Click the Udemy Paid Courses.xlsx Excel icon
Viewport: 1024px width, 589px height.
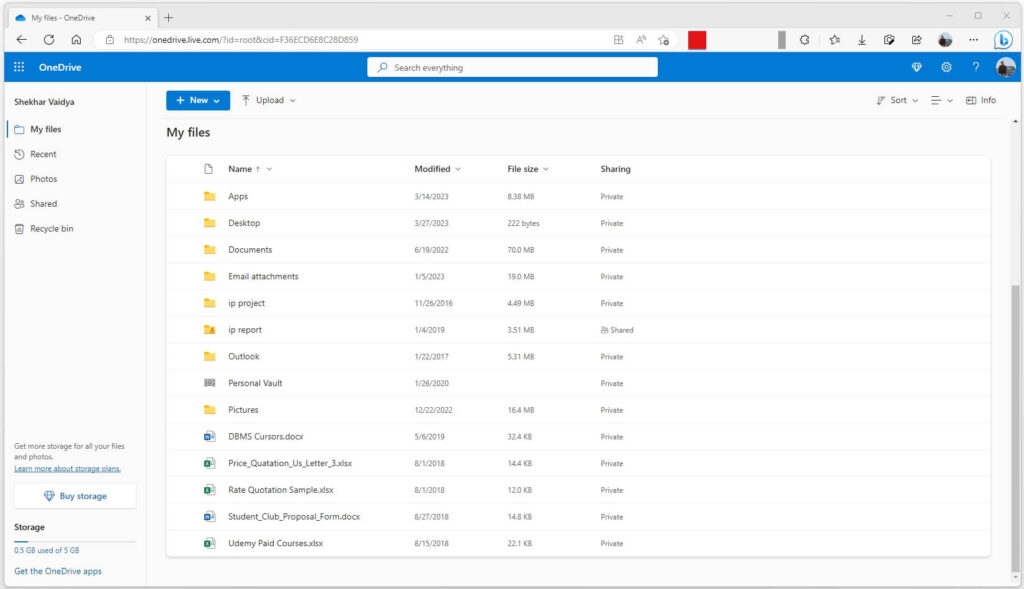(x=210, y=543)
